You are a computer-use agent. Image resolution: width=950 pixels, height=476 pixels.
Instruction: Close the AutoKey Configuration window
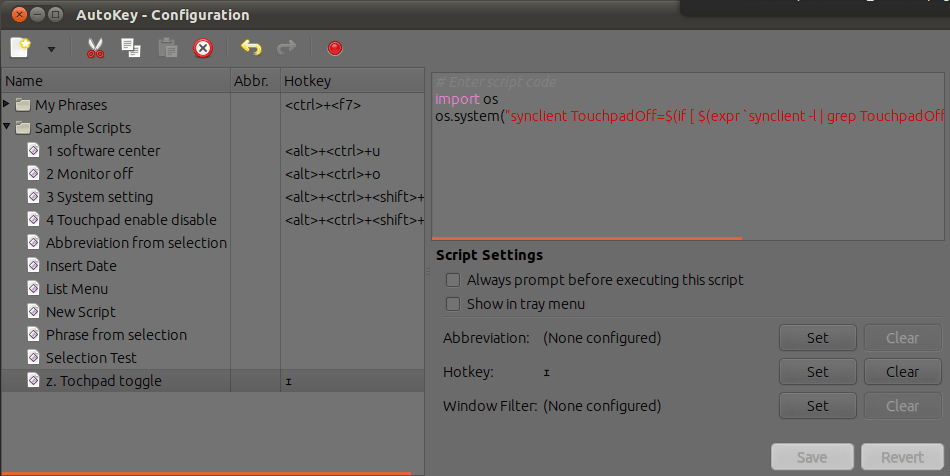point(19,14)
